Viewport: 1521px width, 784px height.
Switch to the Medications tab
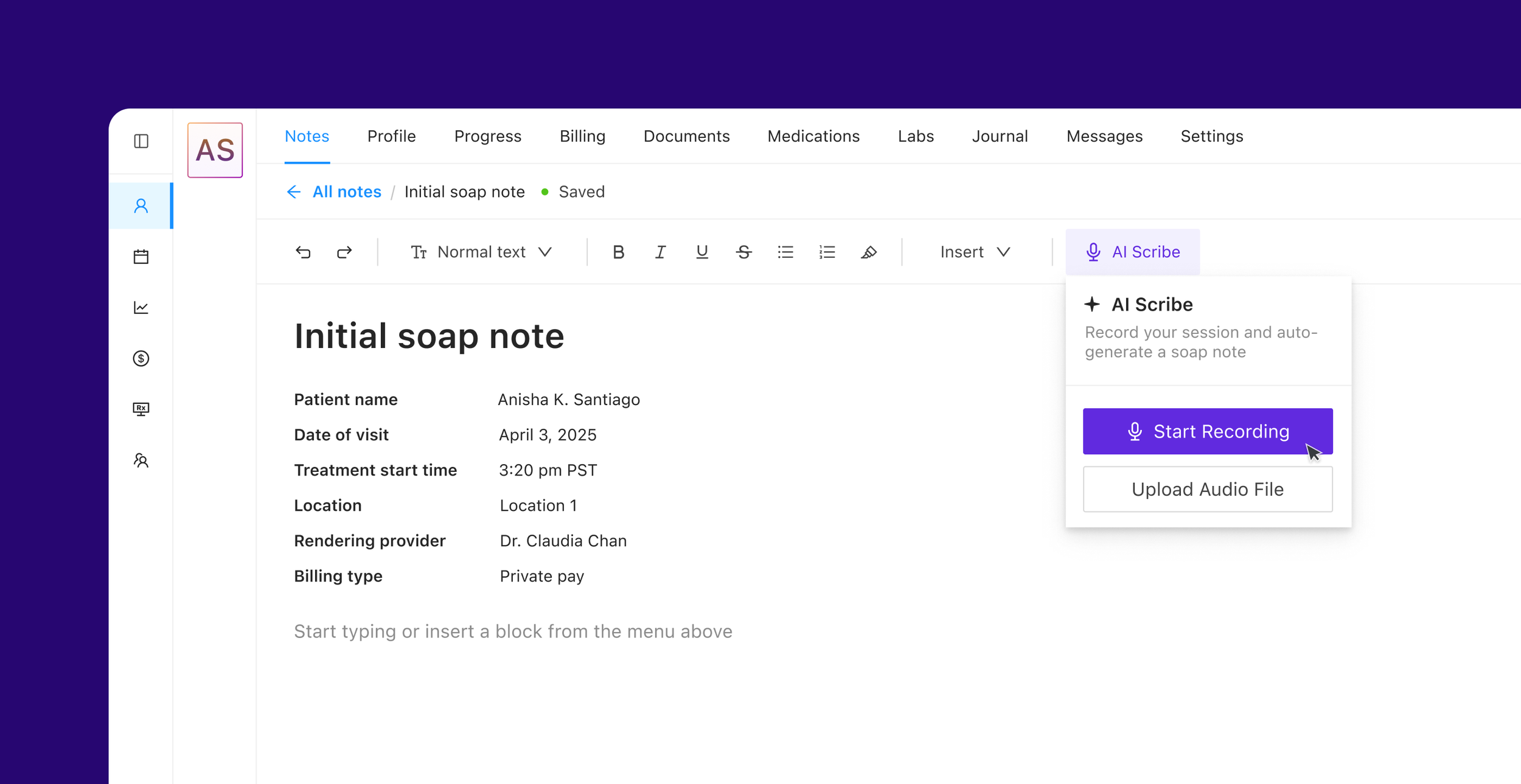click(813, 136)
